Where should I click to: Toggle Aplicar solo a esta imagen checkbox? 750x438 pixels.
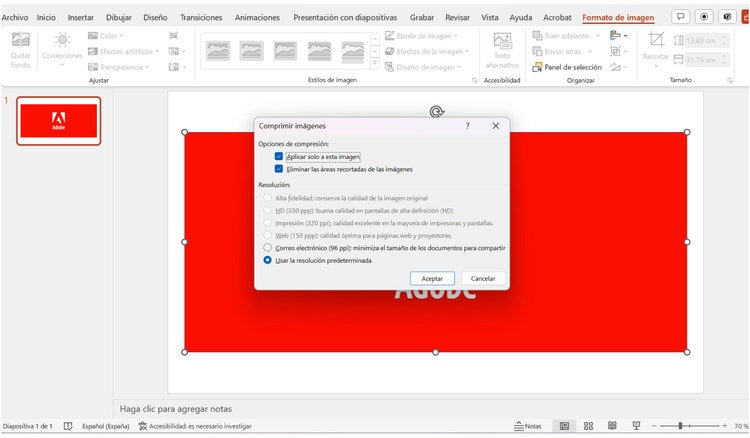point(279,156)
